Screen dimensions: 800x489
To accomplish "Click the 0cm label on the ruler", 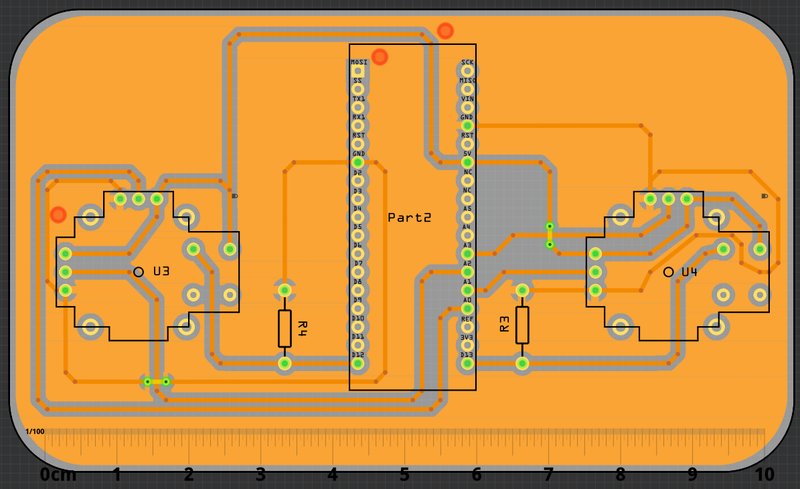I will click(x=57, y=474).
